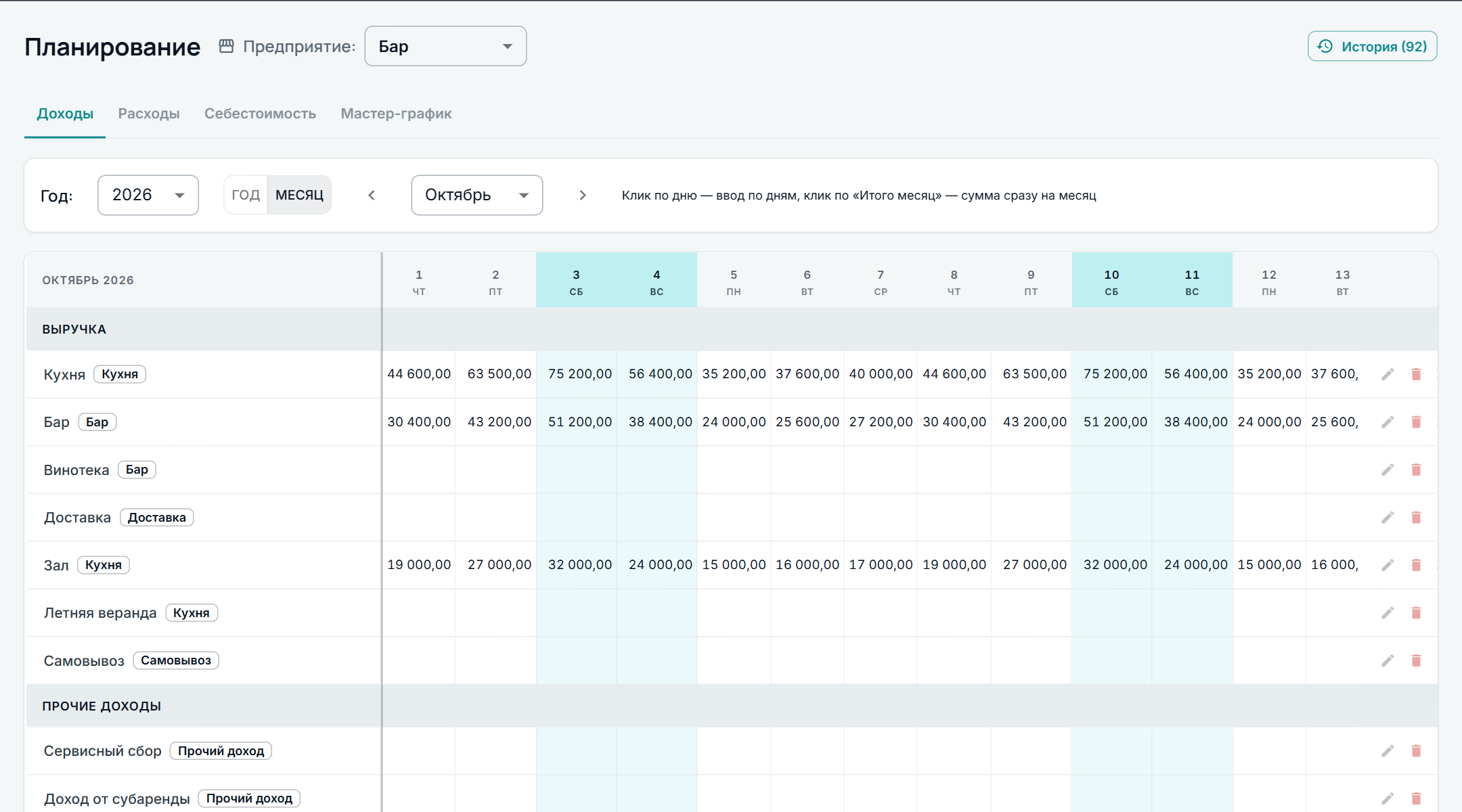
Task: Click the Доход от субаренды row name
Action: (117, 799)
